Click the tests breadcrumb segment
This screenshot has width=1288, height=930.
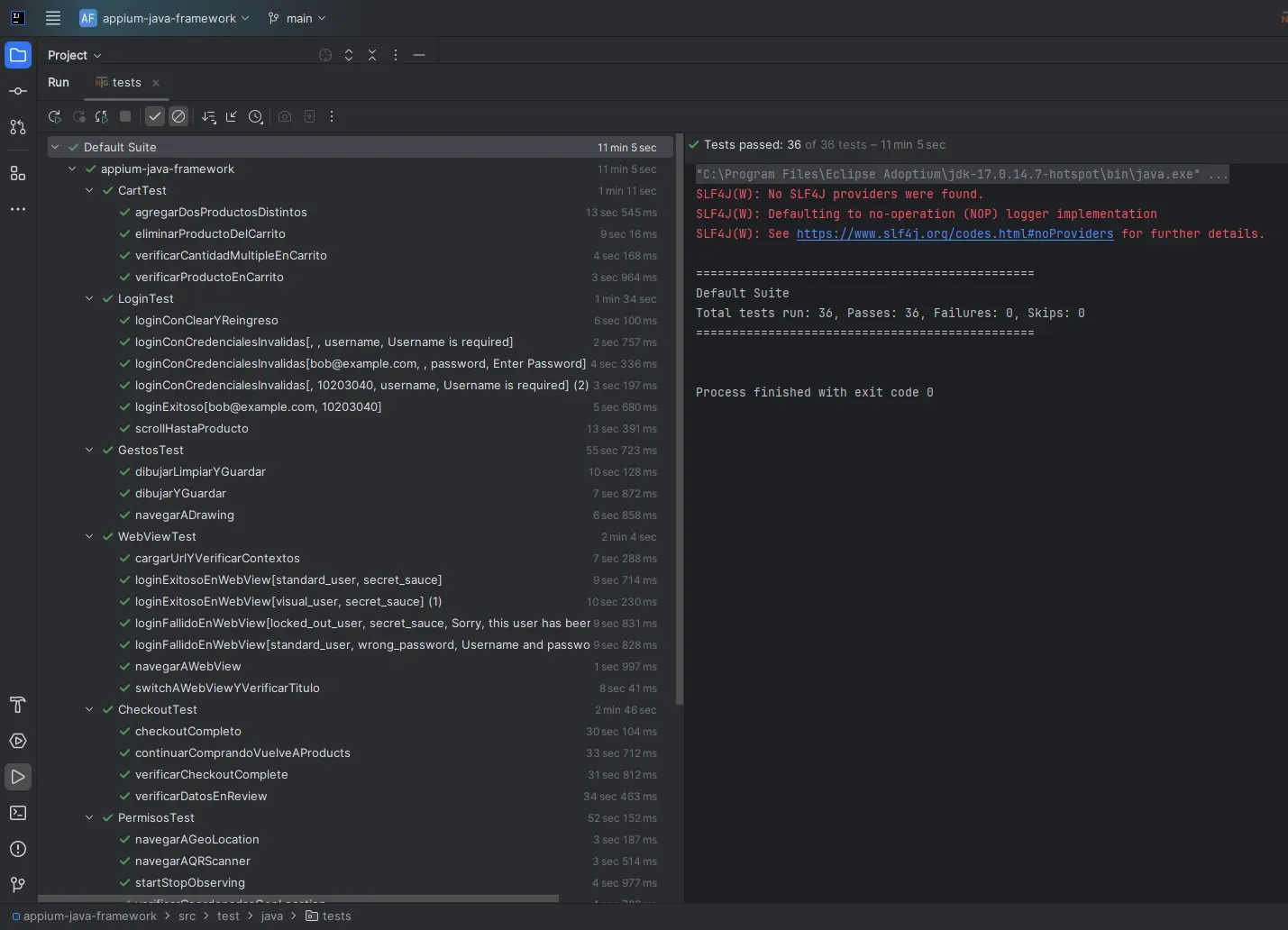pos(328,916)
